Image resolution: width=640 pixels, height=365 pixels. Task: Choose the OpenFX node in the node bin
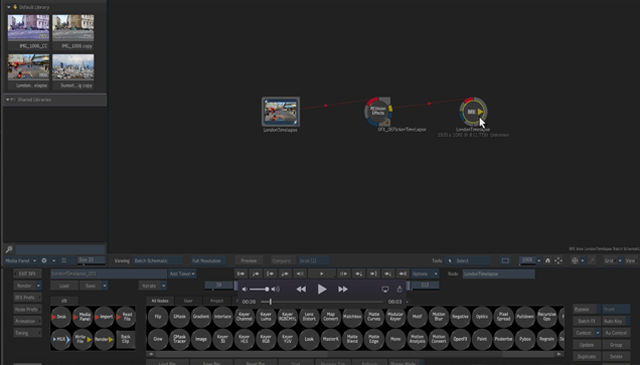(460, 339)
